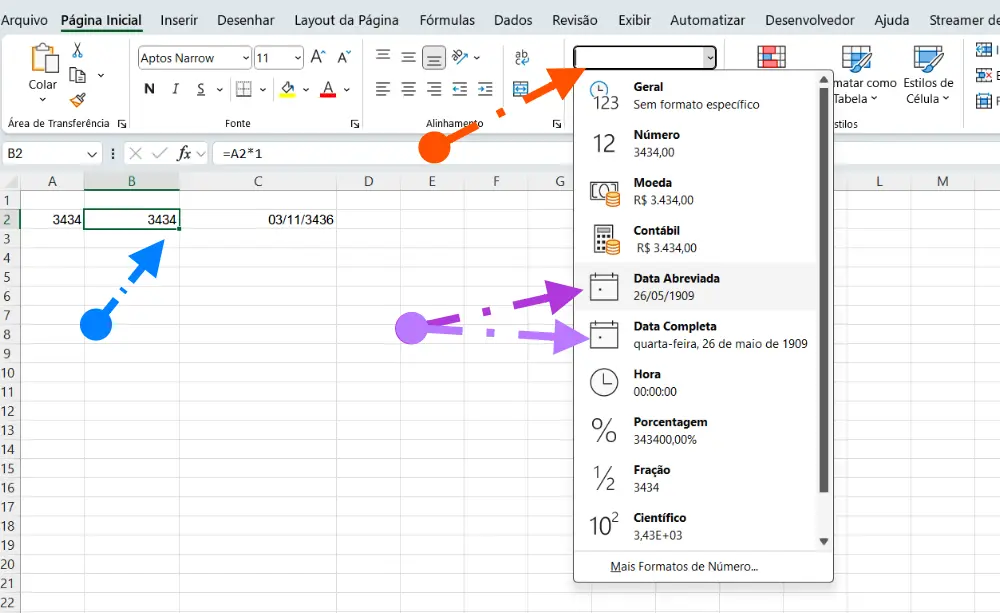Image resolution: width=1000 pixels, height=613 pixels.
Task: Click the Estilos de Célula icon
Action: (x=927, y=73)
